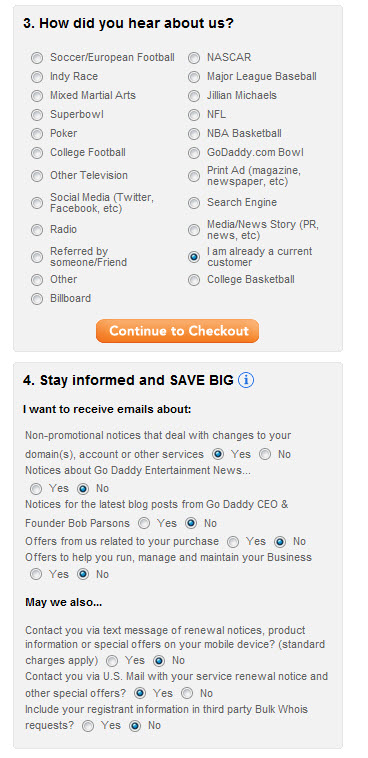Select Yes for Bob Parsons blog posts

point(144,523)
